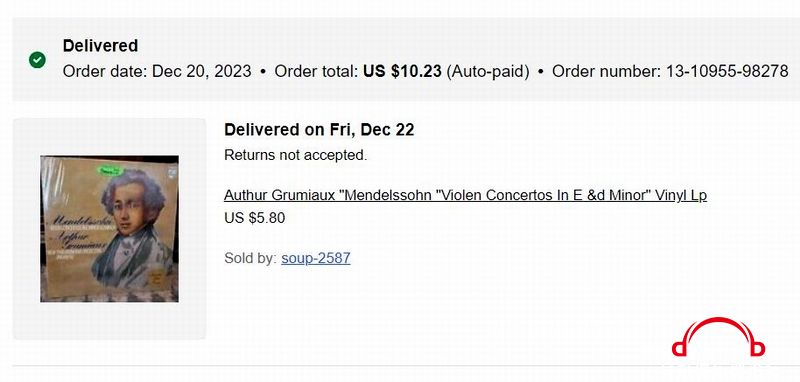Click the Sold by label
Image resolution: width=800 pixels, height=382 pixels.
pyautogui.click(x=251, y=258)
